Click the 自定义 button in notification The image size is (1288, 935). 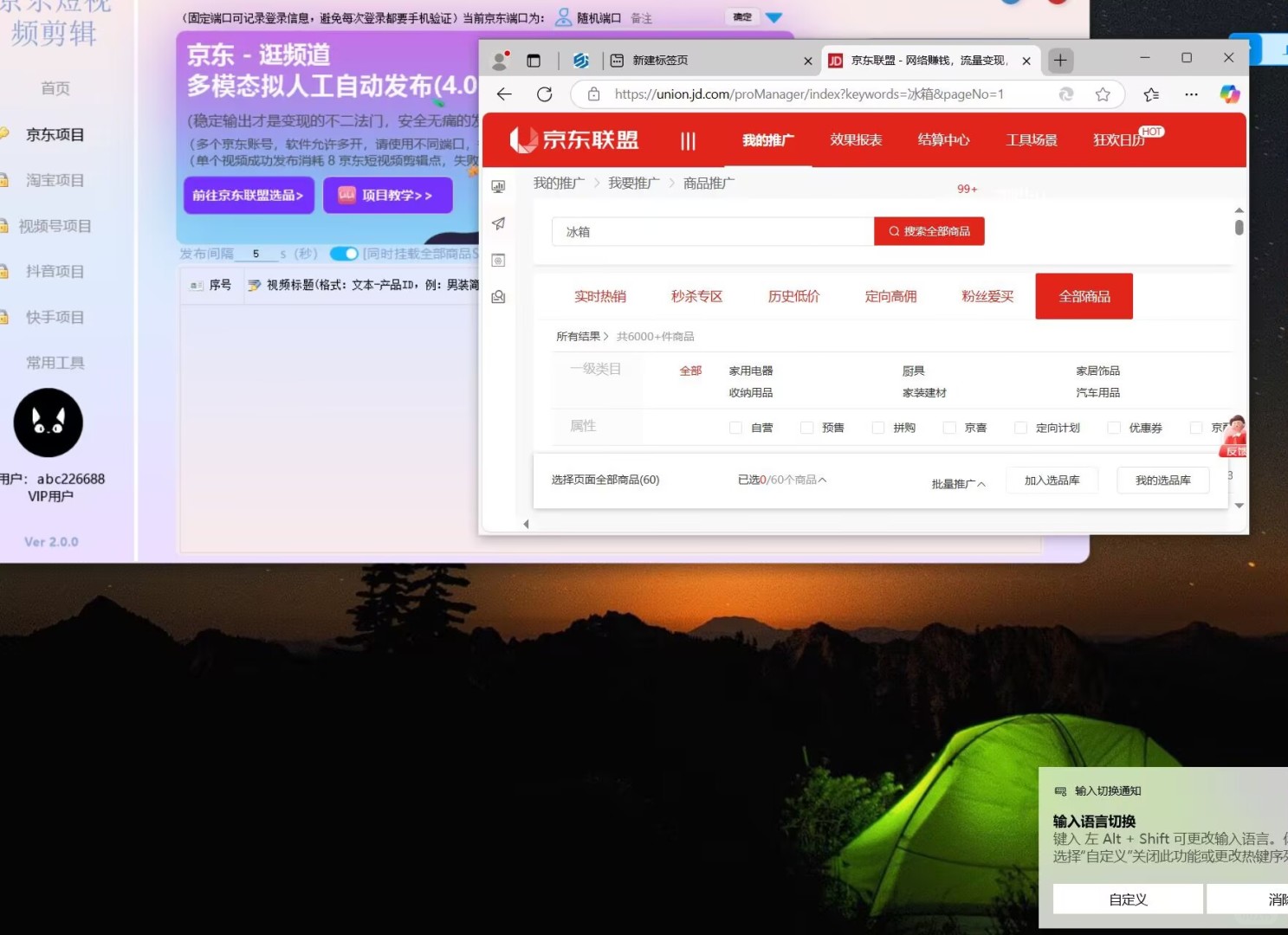click(1128, 900)
